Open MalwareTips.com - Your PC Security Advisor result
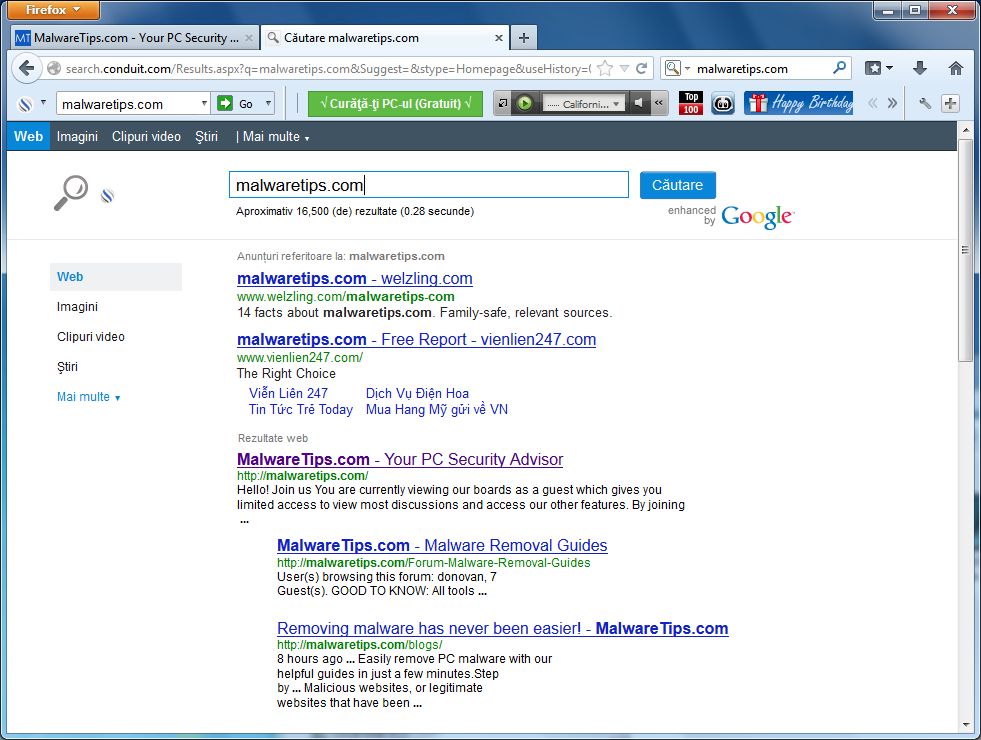 coord(400,459)
